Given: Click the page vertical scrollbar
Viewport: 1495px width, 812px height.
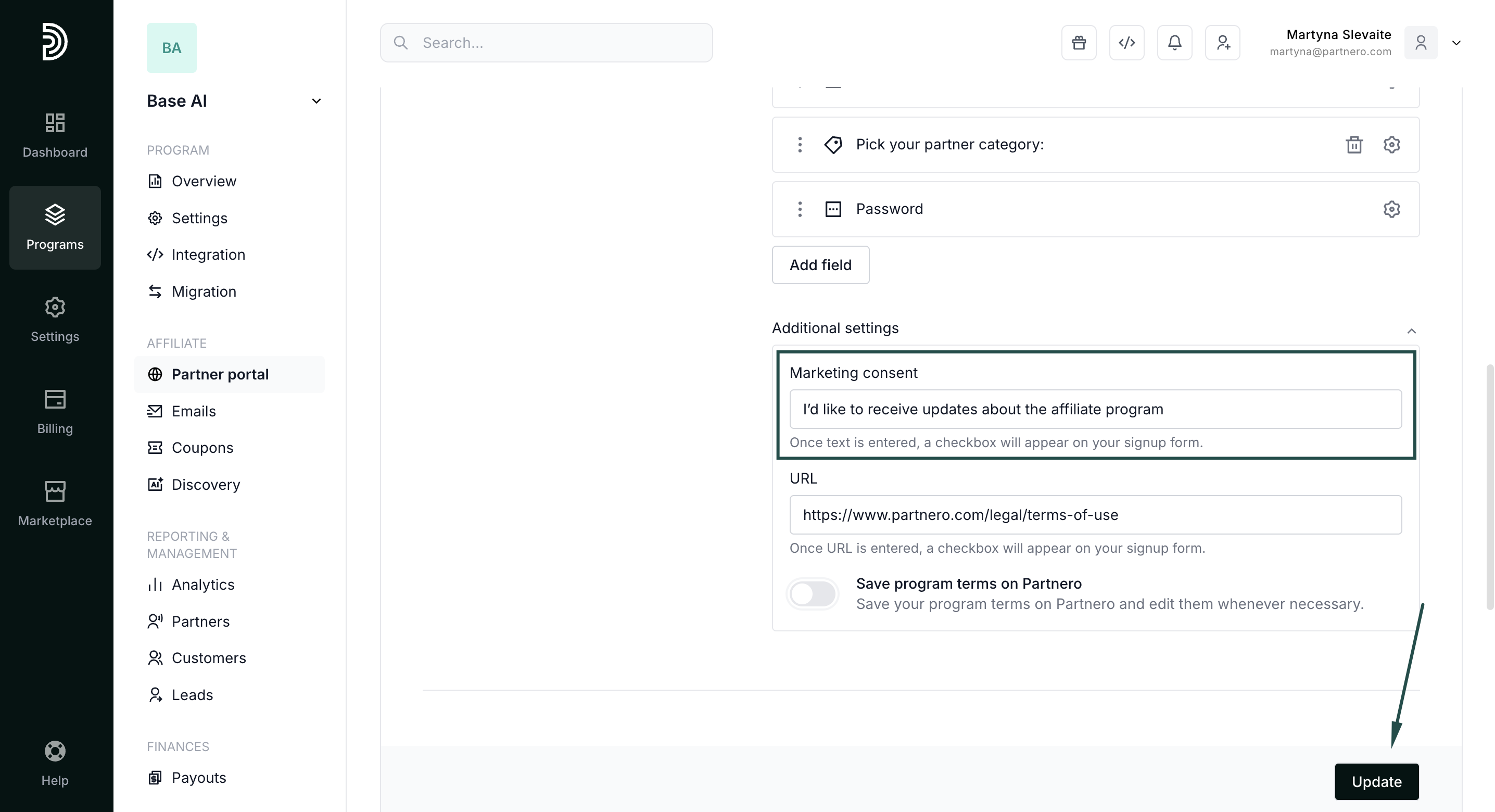Looking at the screenshot, I should point(1489,488).
